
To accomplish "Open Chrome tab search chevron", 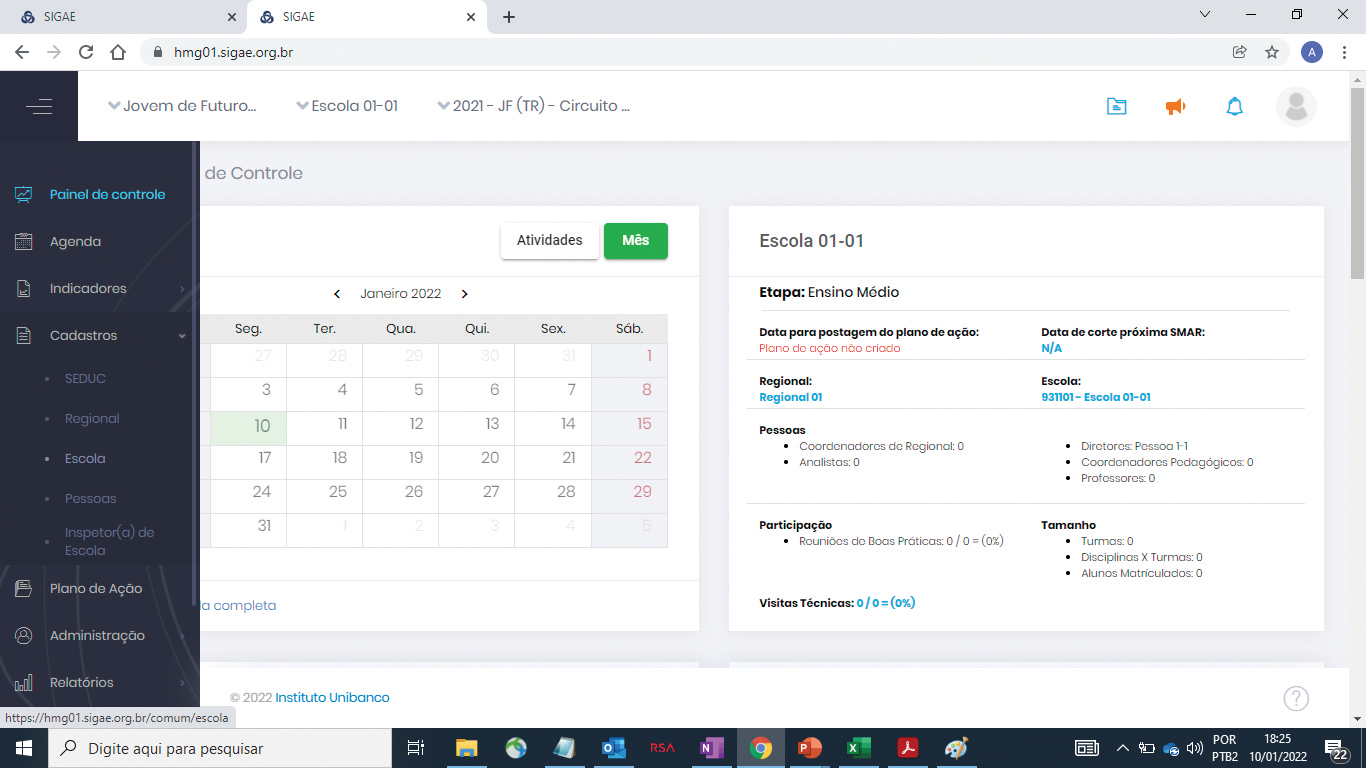I will [1205, 15].
